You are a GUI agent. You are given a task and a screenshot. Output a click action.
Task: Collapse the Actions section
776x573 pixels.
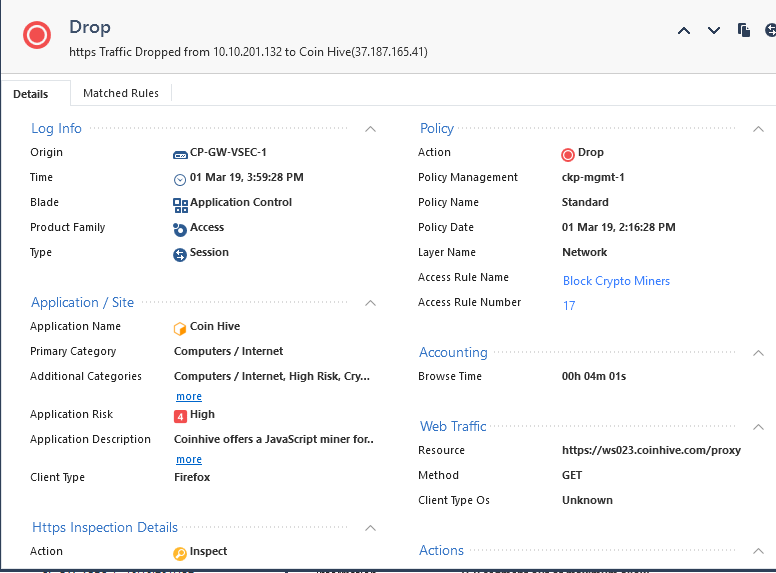click(x=758, y=551)
